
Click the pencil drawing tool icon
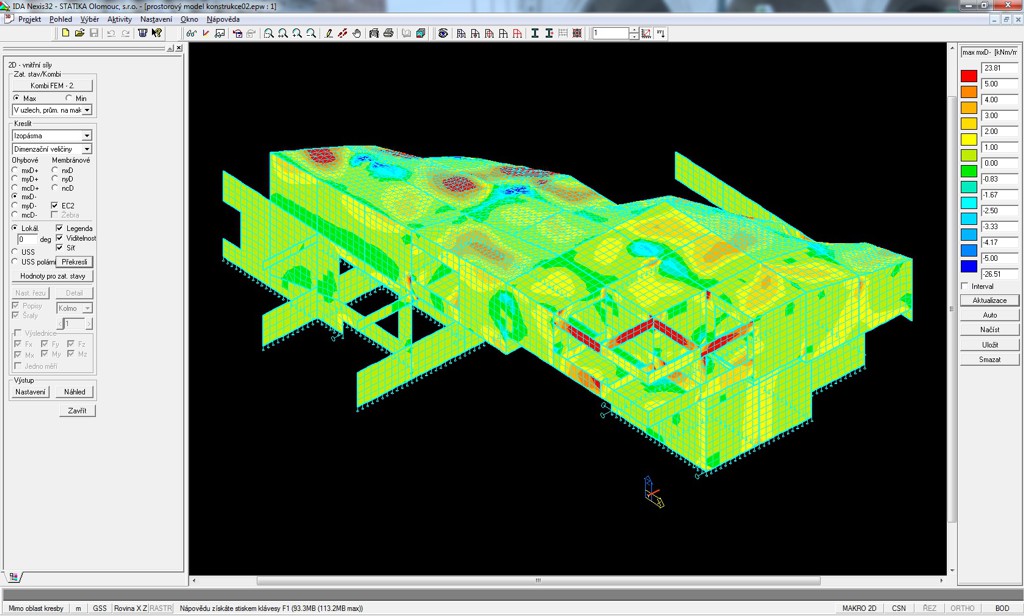[329, 33]
